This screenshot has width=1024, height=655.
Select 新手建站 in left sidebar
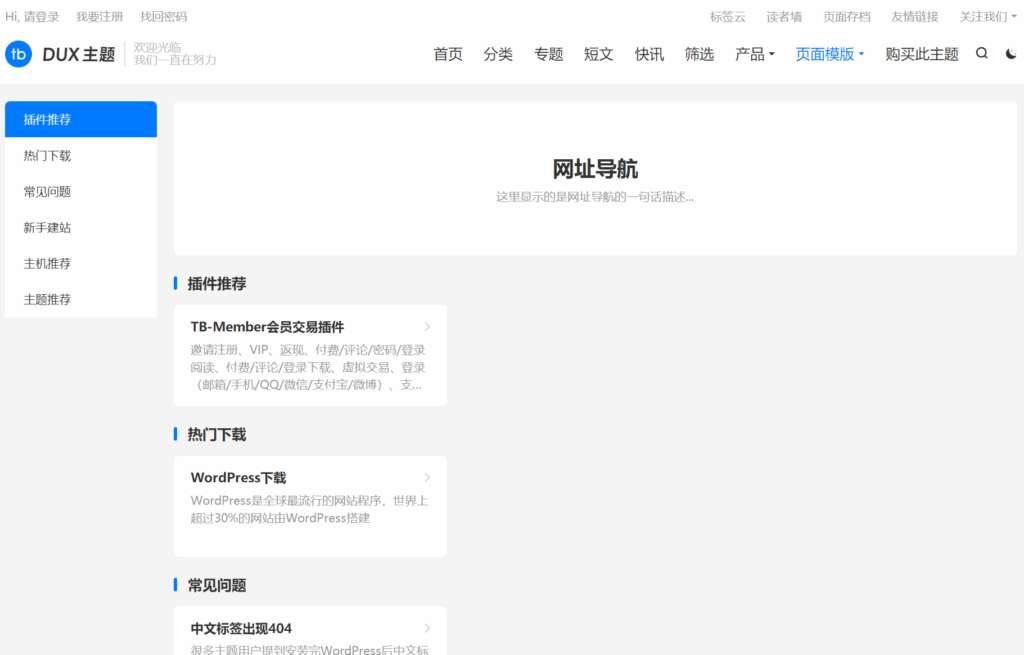[48, 228]
